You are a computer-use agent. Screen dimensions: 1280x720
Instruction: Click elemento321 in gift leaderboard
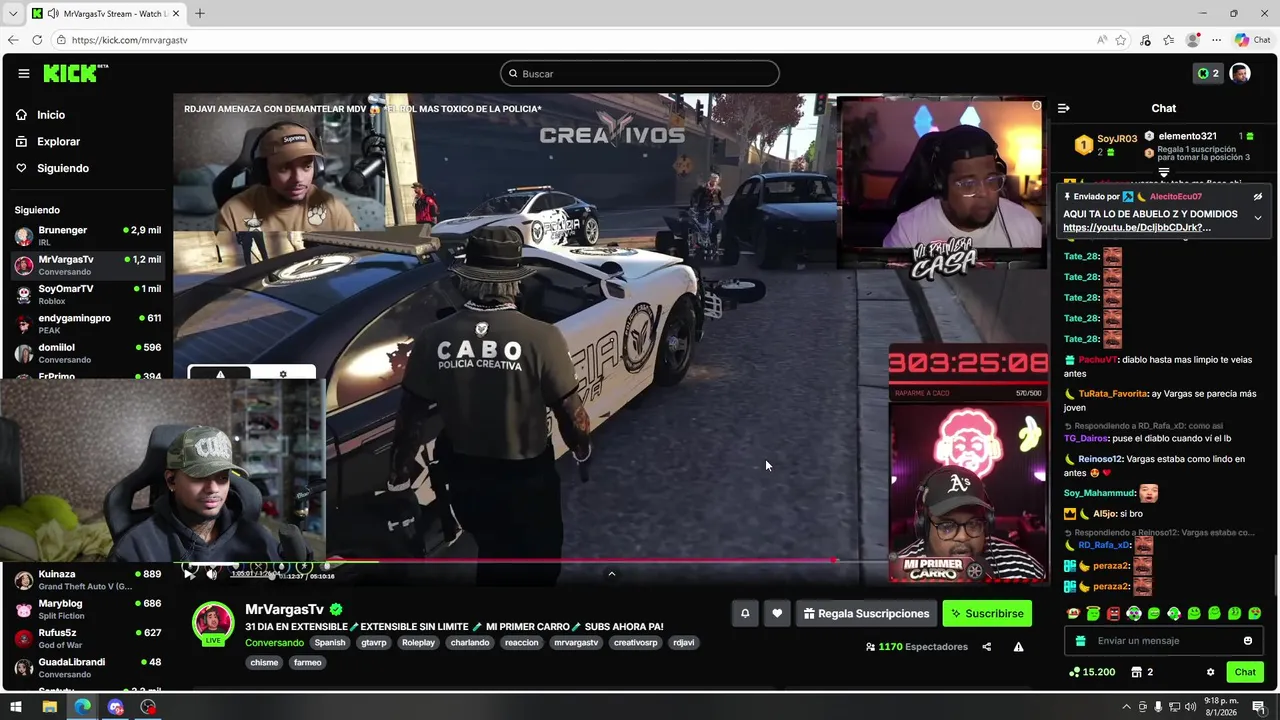coord(1188,136)
